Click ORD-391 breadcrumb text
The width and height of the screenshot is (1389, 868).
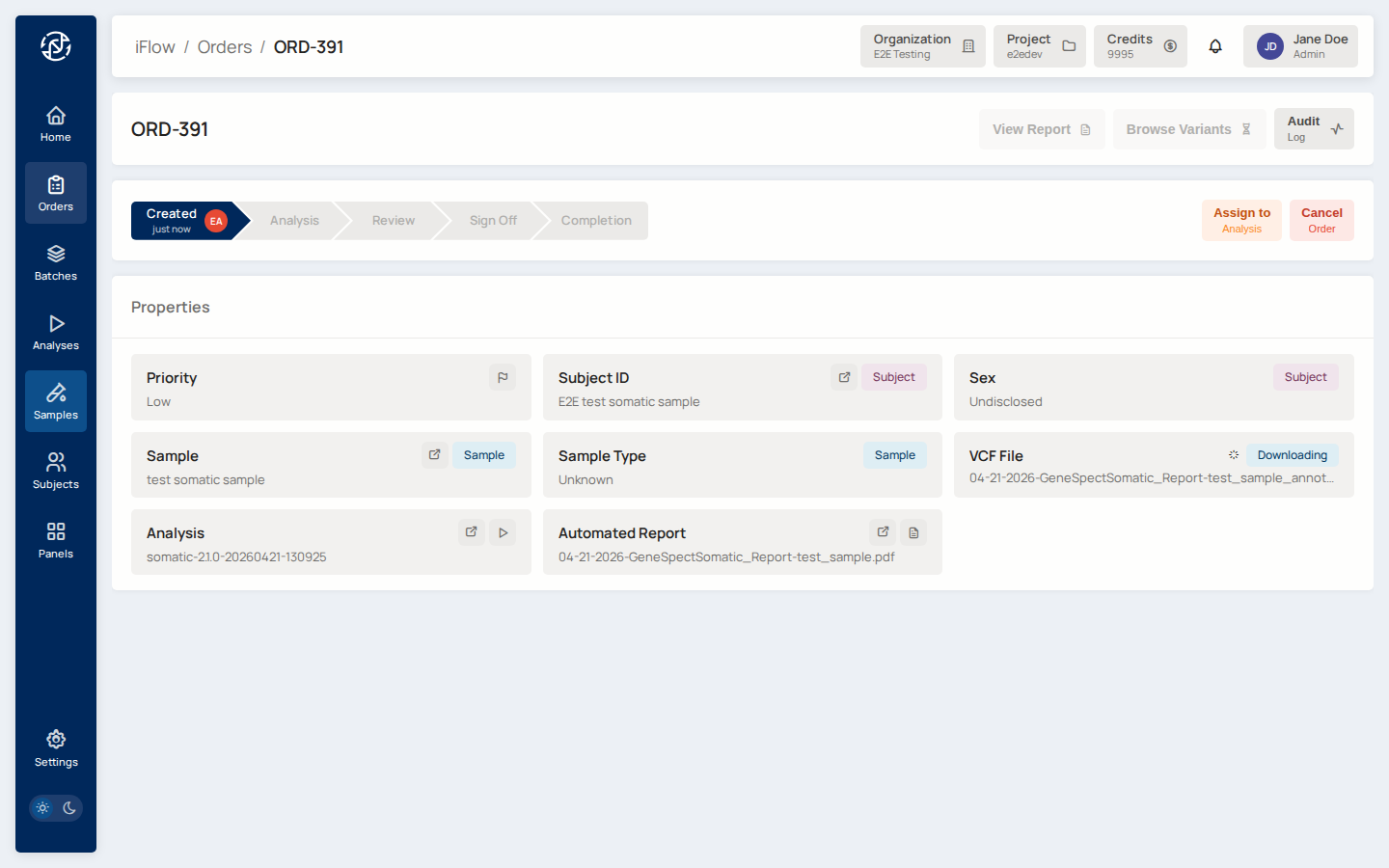pyautogui.click(x=309, y=47)
